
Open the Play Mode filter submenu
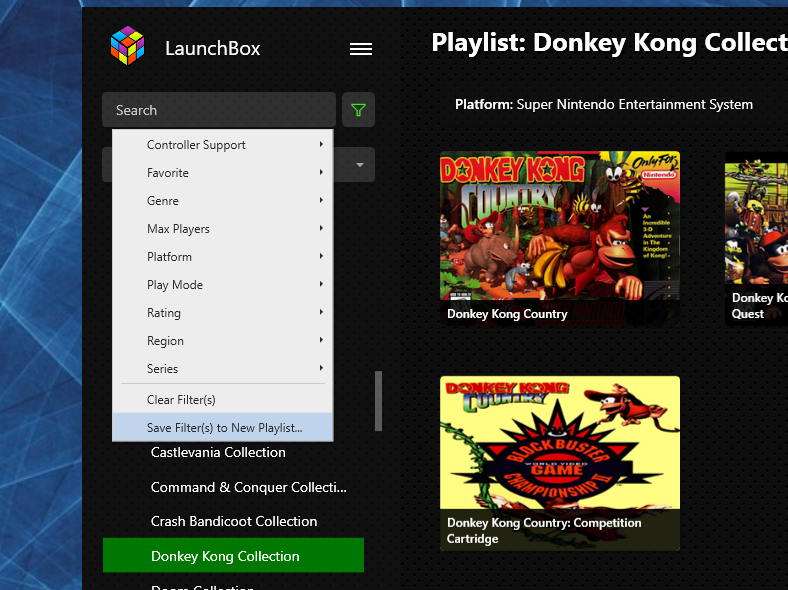223,285
